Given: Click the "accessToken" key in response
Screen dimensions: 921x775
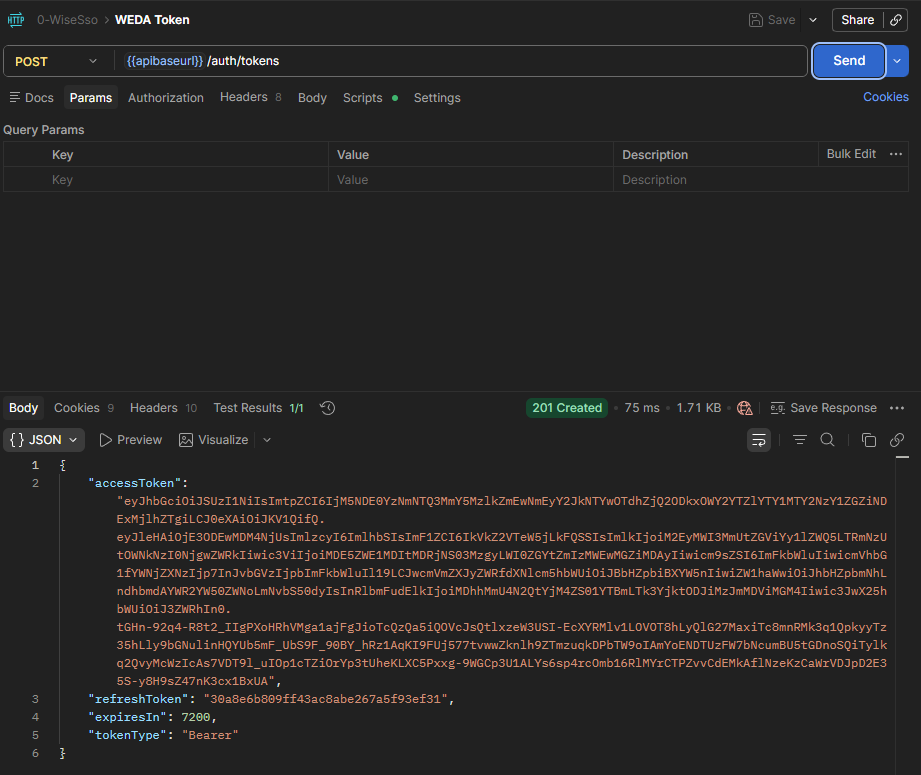Looking at the screenshot, I should coord(135,483).
